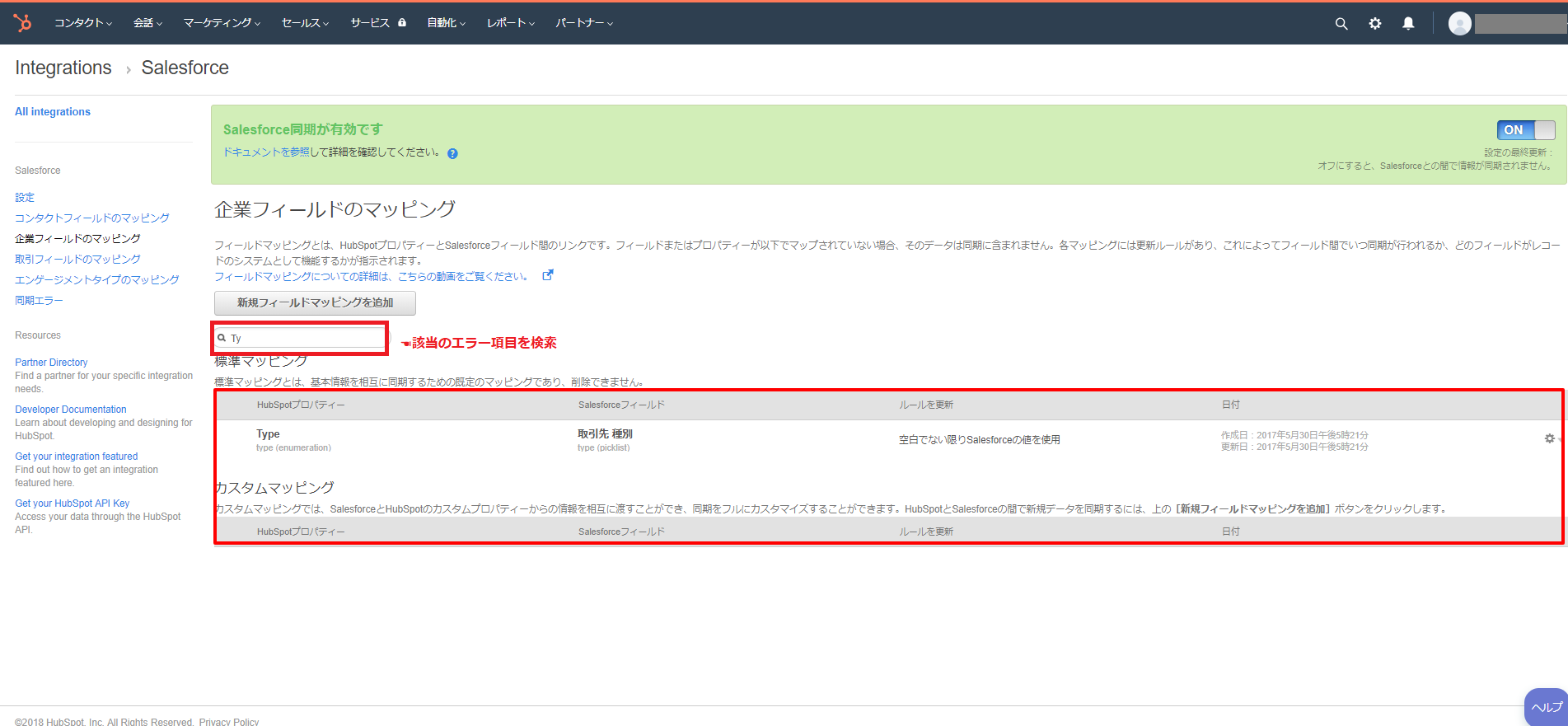Expand the レポート dropdown menu

510,23
